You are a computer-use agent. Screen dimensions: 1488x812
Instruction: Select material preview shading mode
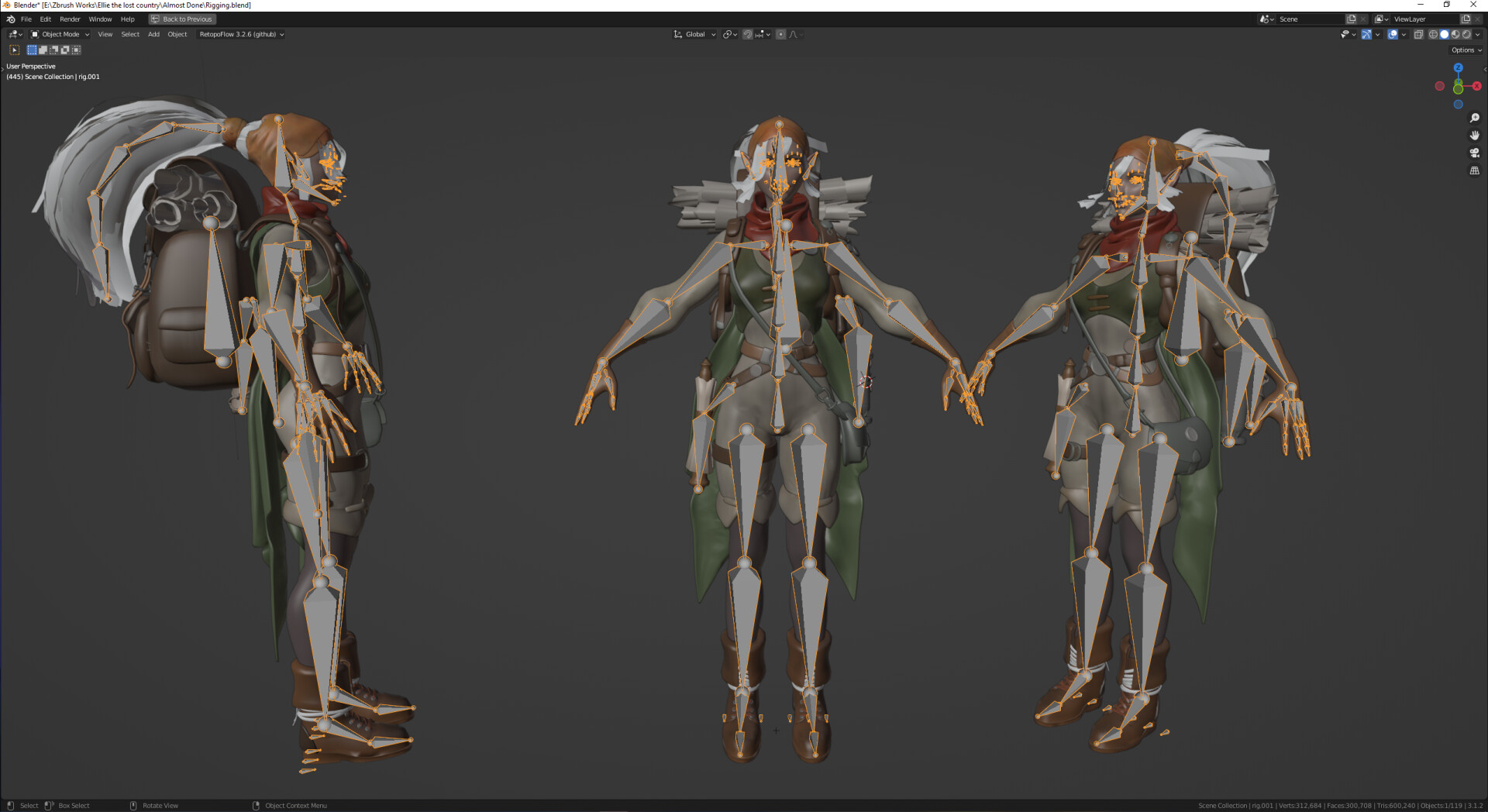1455,34
